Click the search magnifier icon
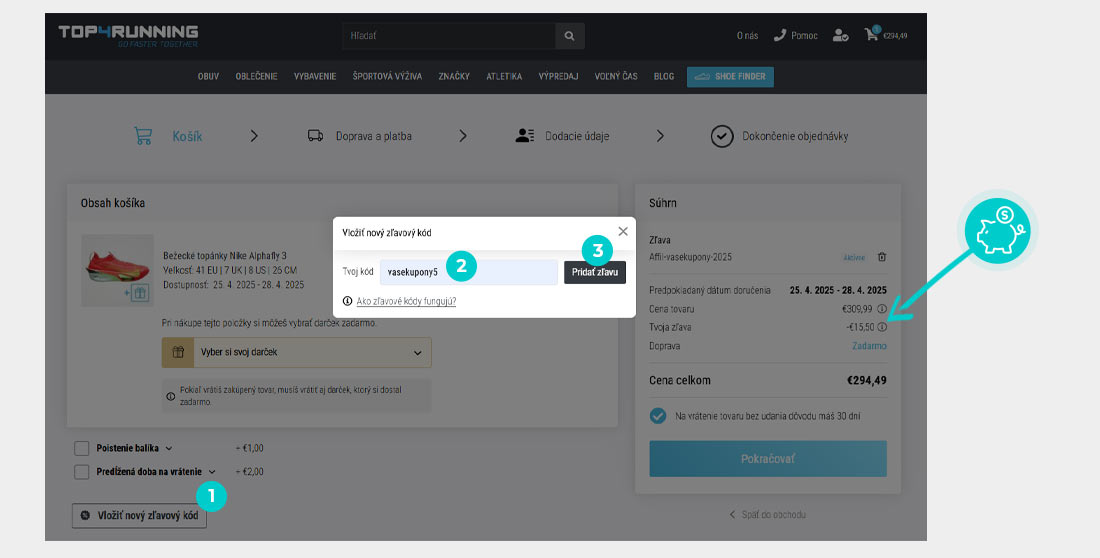1100x558 pixels. (x=569, y=36)
